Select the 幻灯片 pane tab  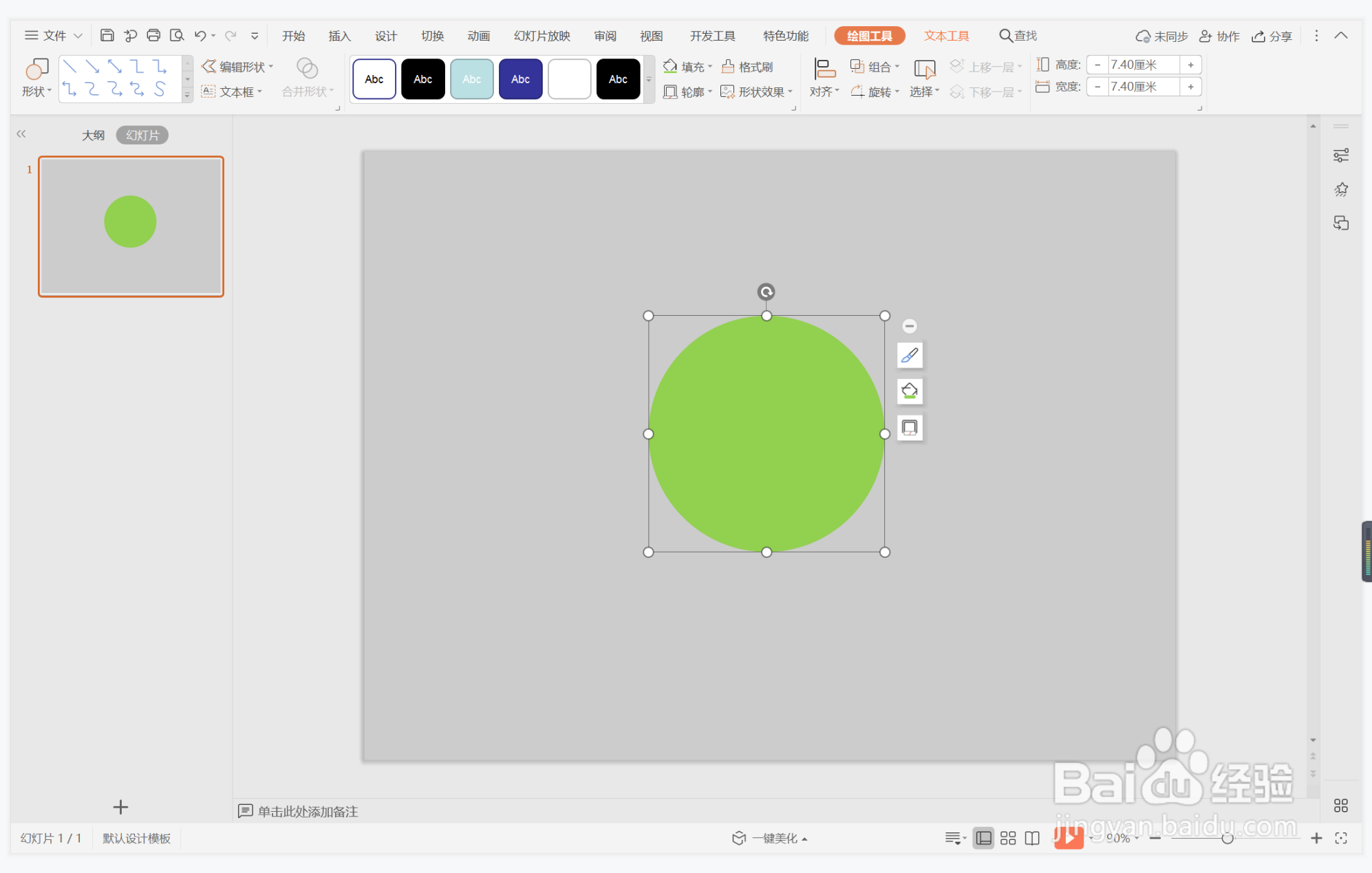tap(142, 135)
